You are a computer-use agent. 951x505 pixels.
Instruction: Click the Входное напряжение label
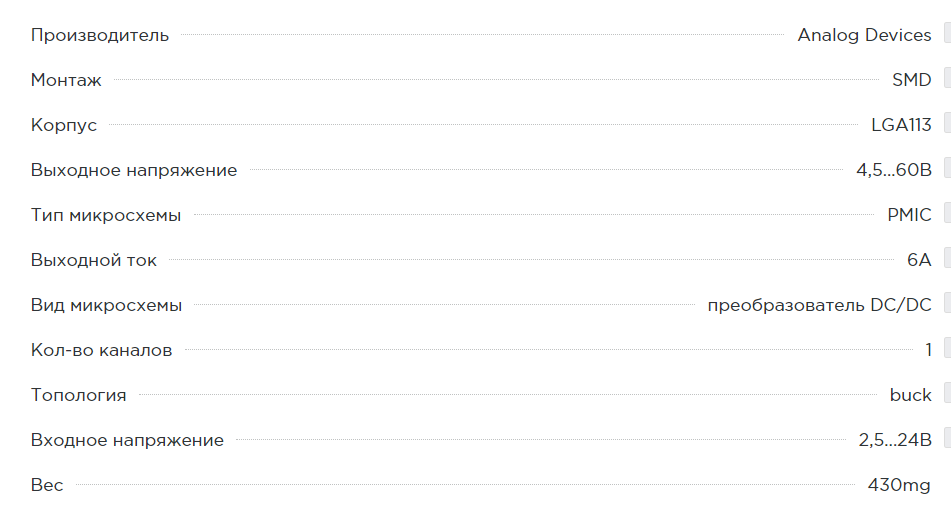point(127,440)
